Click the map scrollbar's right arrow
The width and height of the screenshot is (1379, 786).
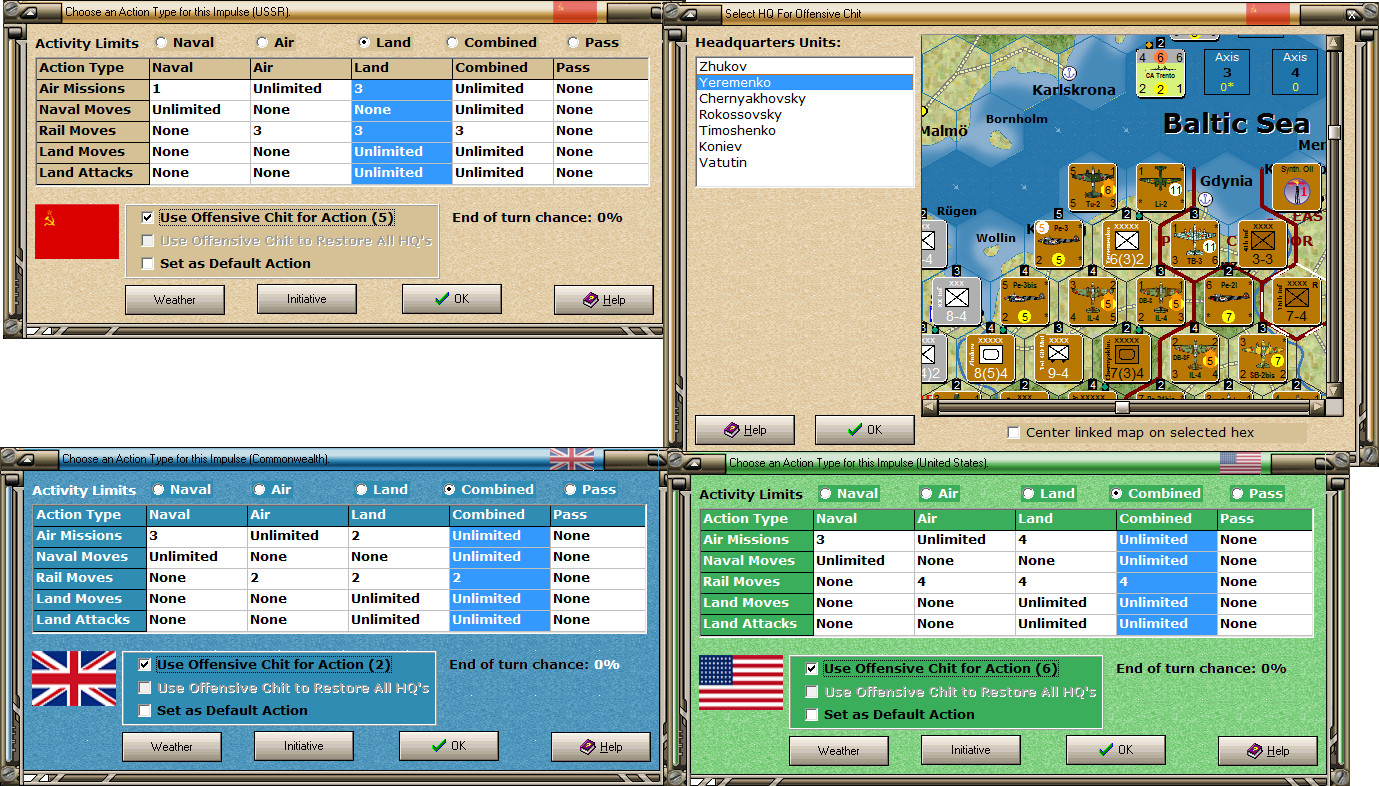[x=1319, y=407]
